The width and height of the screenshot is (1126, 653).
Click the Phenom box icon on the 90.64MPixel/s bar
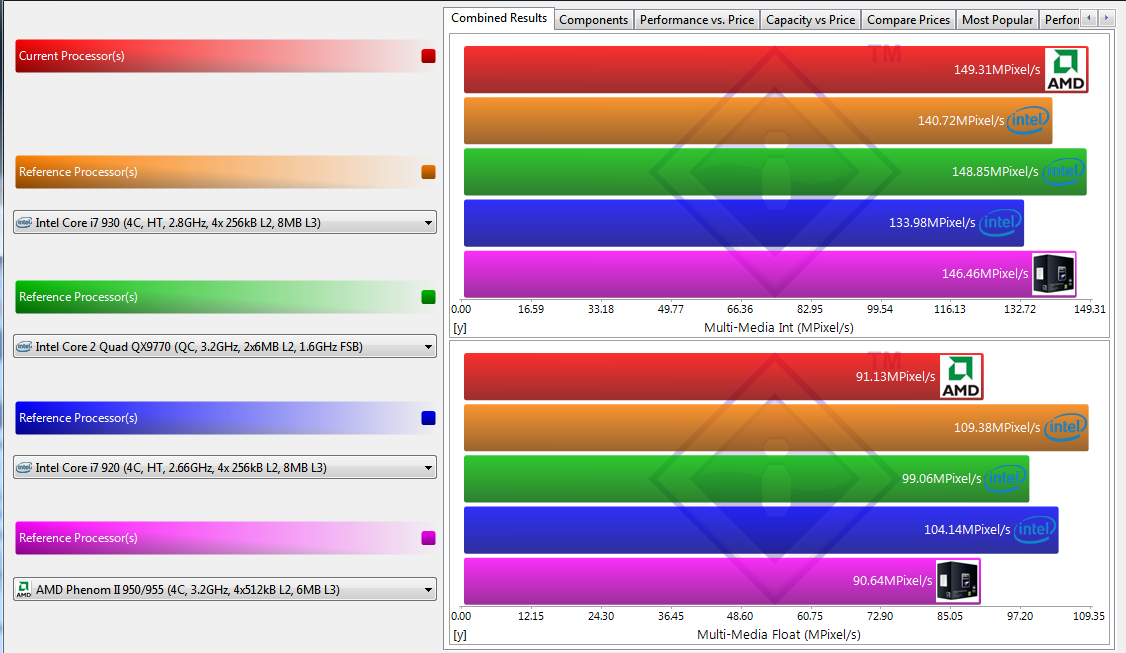point(958,581)
